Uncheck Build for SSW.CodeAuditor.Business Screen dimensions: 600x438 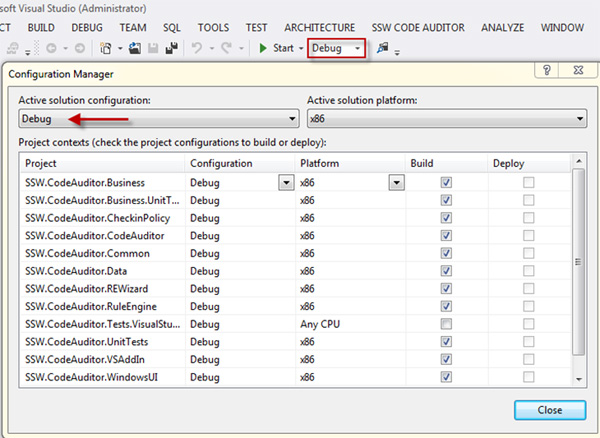click(446, 183)
